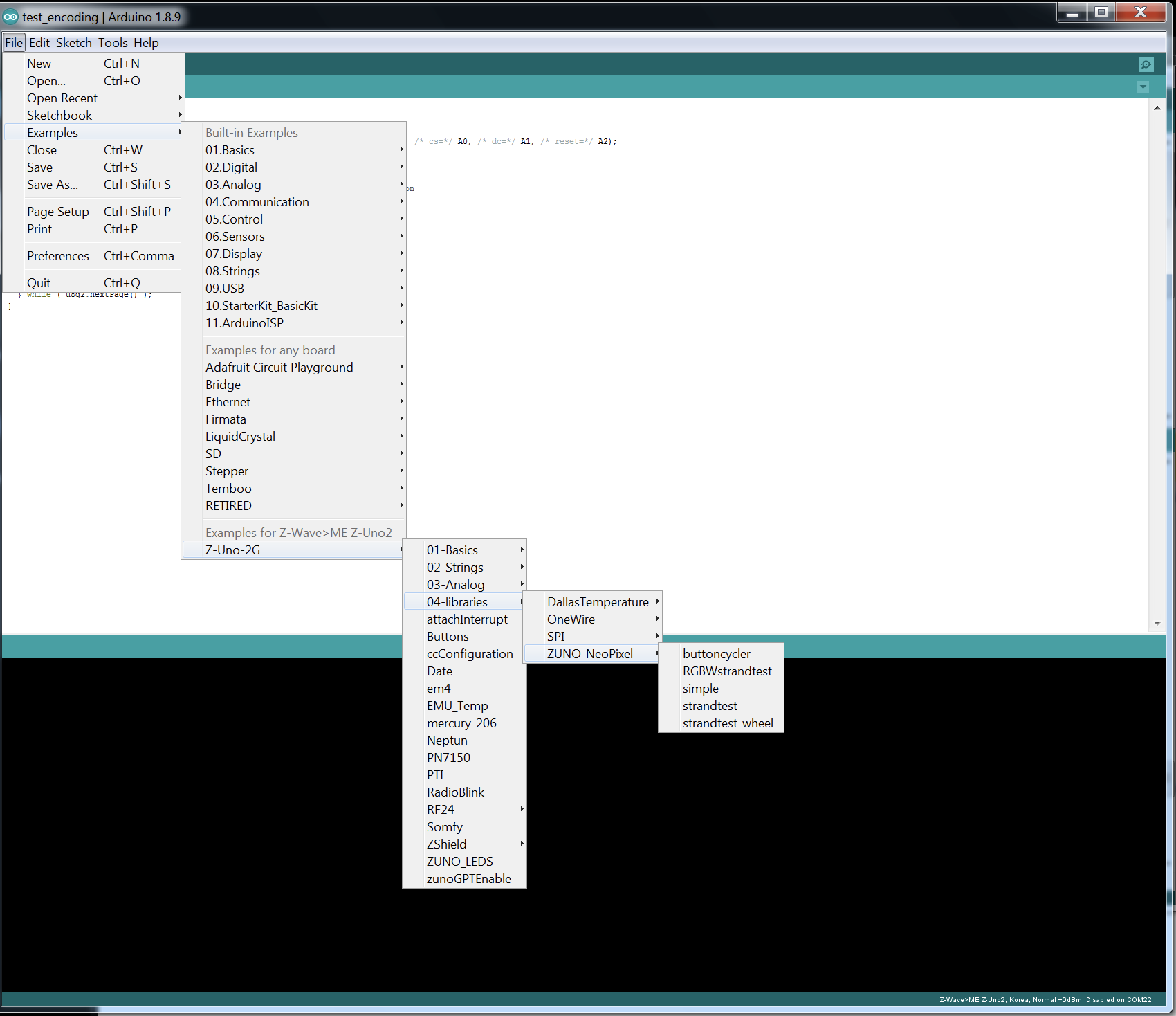Choose Open... in the File menu

(x=93, y=80)
